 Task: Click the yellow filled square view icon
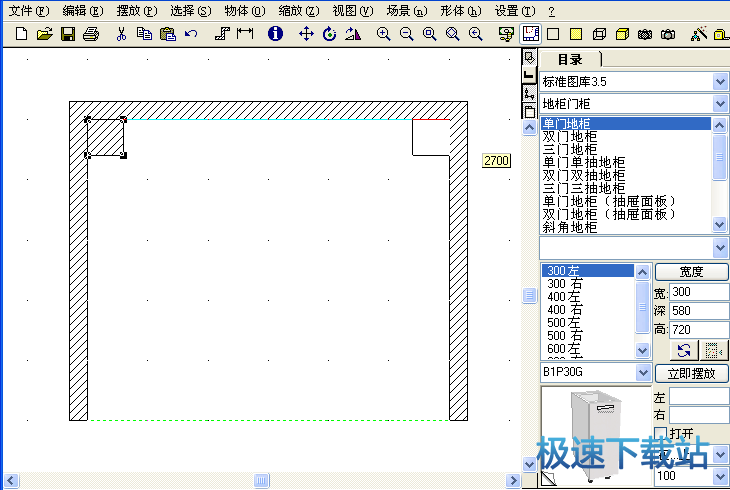point(576,34)
